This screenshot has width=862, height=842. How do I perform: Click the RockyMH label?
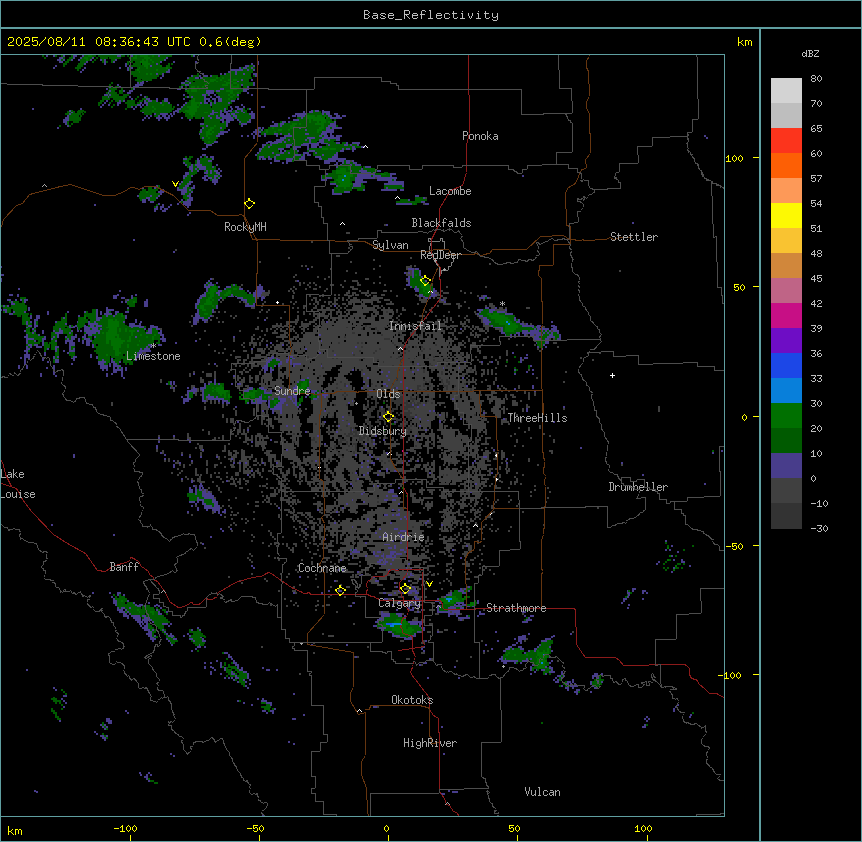tap(245, 227)
